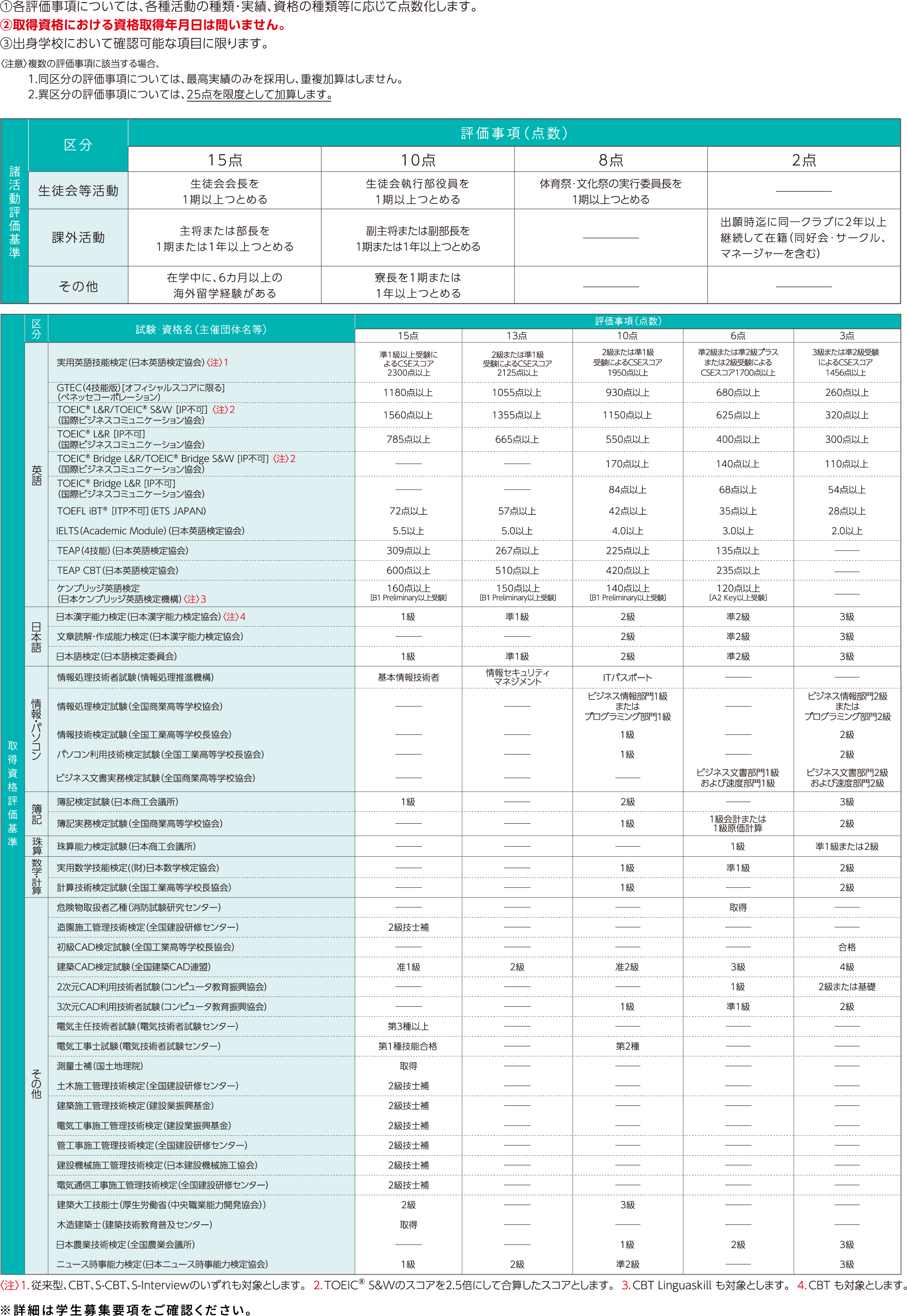This screenshot has height=1316, width=907.
Task: Click the '寮長を1期または' cell
Action: coord(418,277)
